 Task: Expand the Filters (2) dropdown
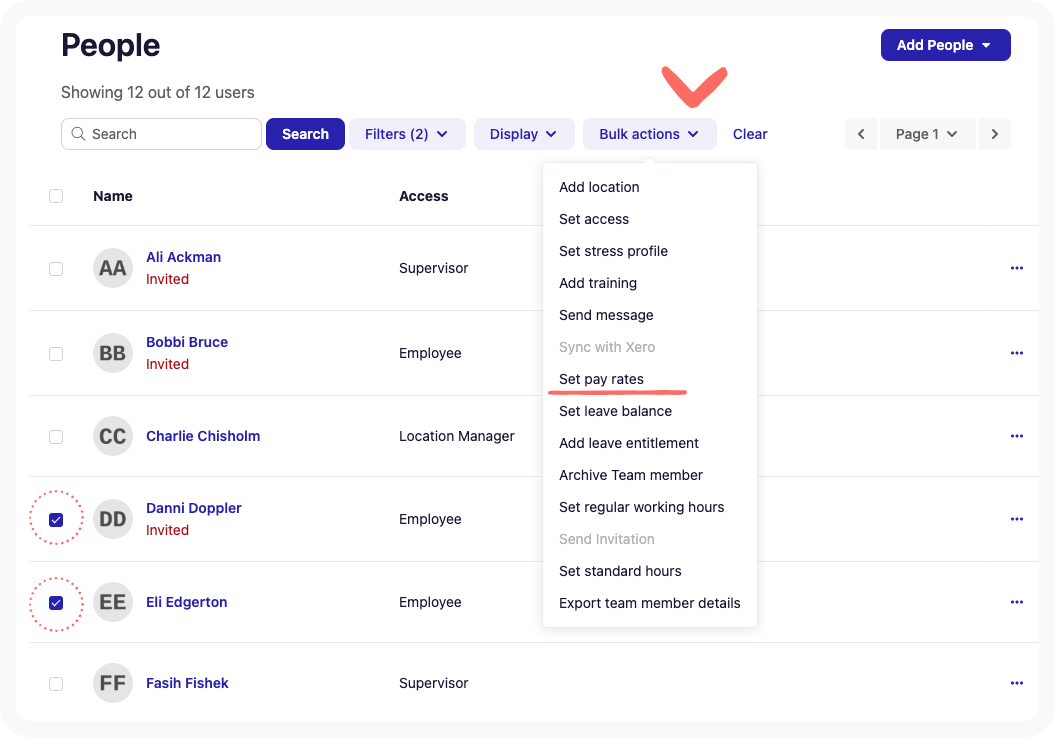[406, 134]
